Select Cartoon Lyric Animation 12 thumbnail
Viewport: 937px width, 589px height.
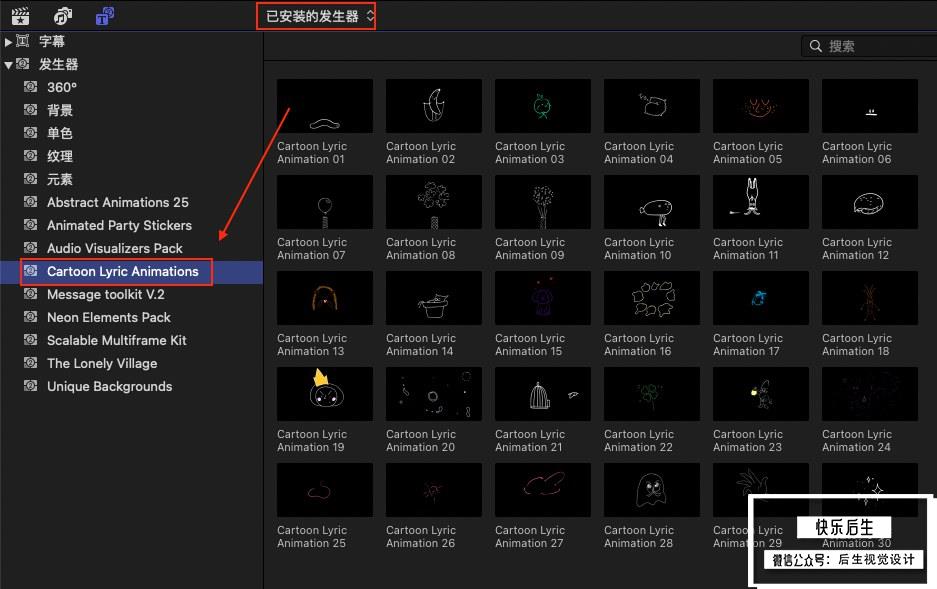[x=870, y=202]
